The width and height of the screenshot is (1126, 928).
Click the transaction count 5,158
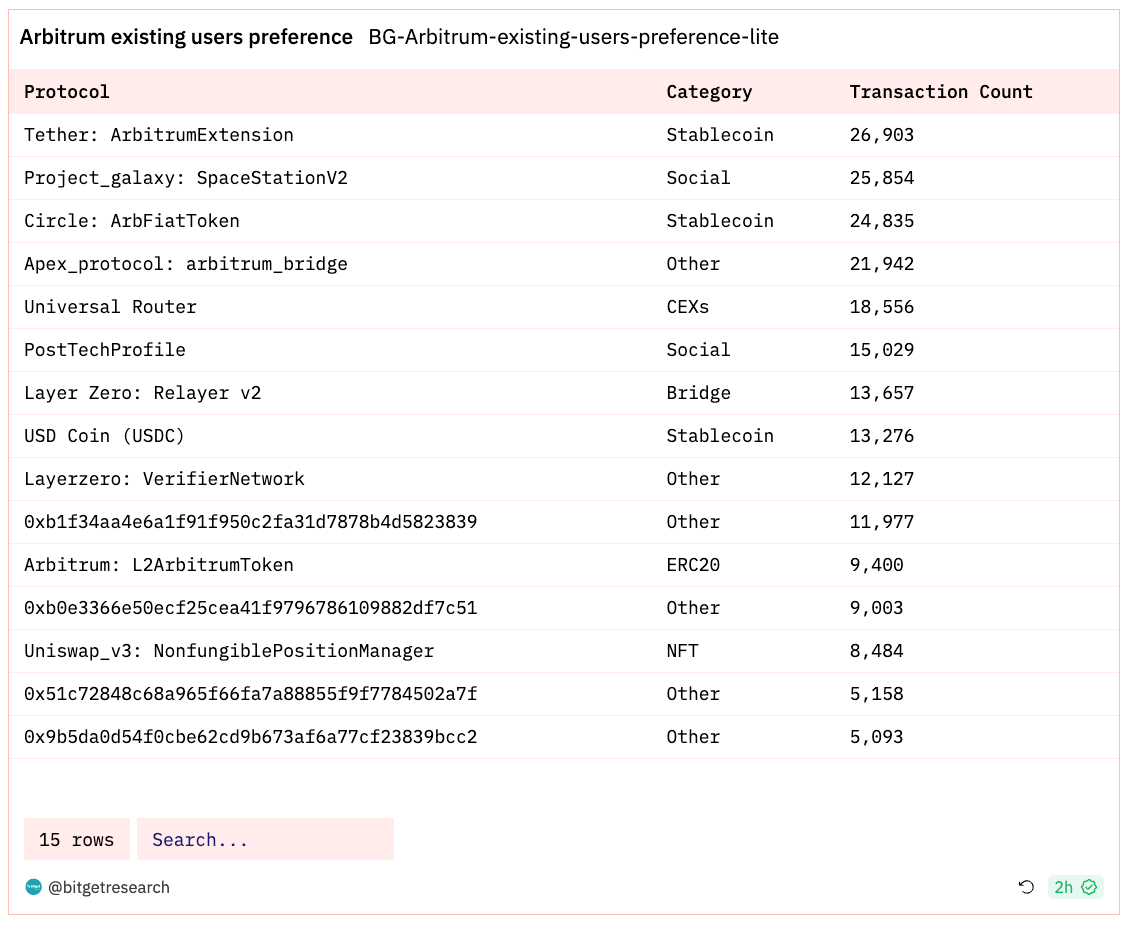(x=877, y=695)
